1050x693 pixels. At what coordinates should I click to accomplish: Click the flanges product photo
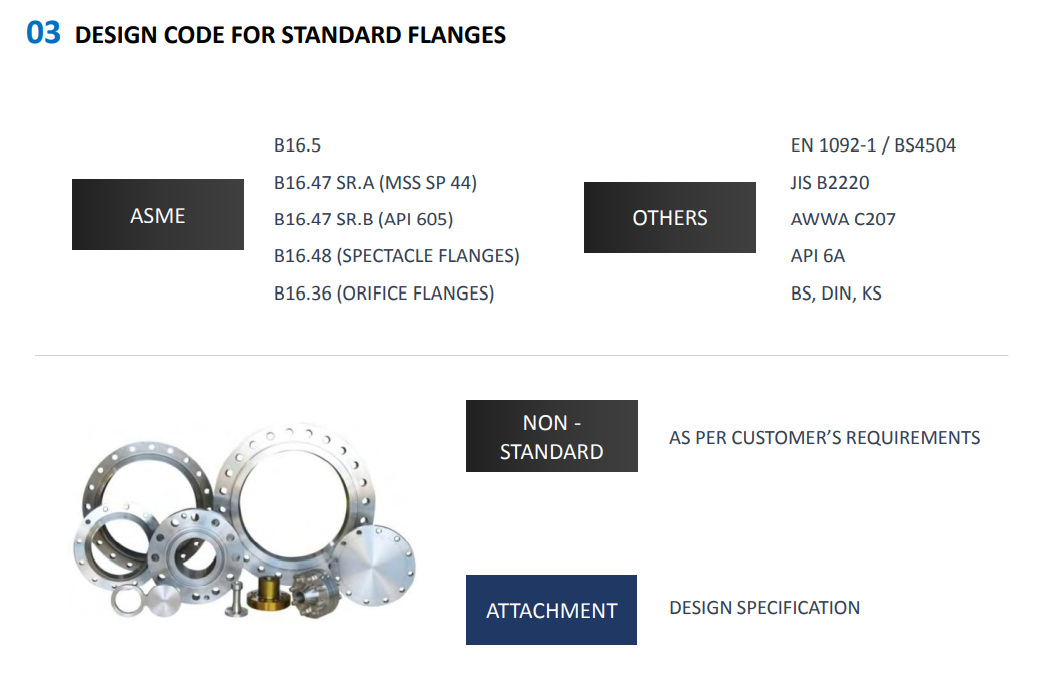tap(244, 524)
